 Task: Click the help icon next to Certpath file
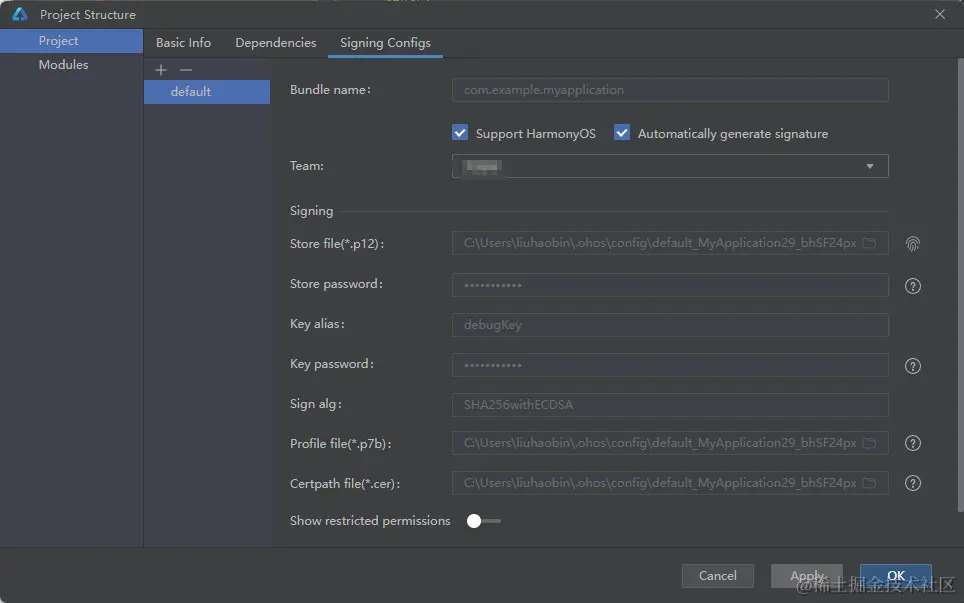912,483
